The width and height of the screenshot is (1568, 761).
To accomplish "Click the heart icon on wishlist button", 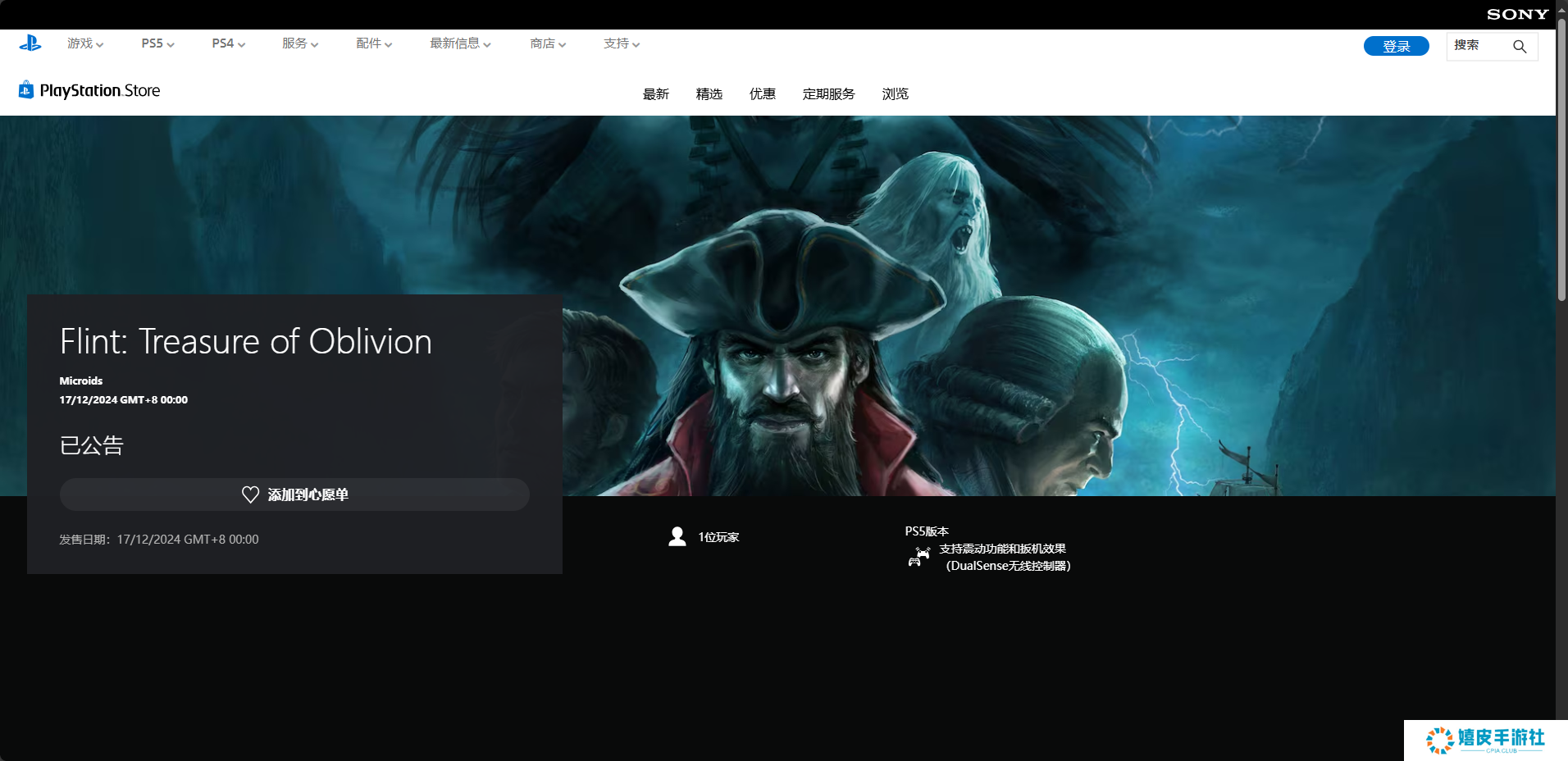I will 250,494.
